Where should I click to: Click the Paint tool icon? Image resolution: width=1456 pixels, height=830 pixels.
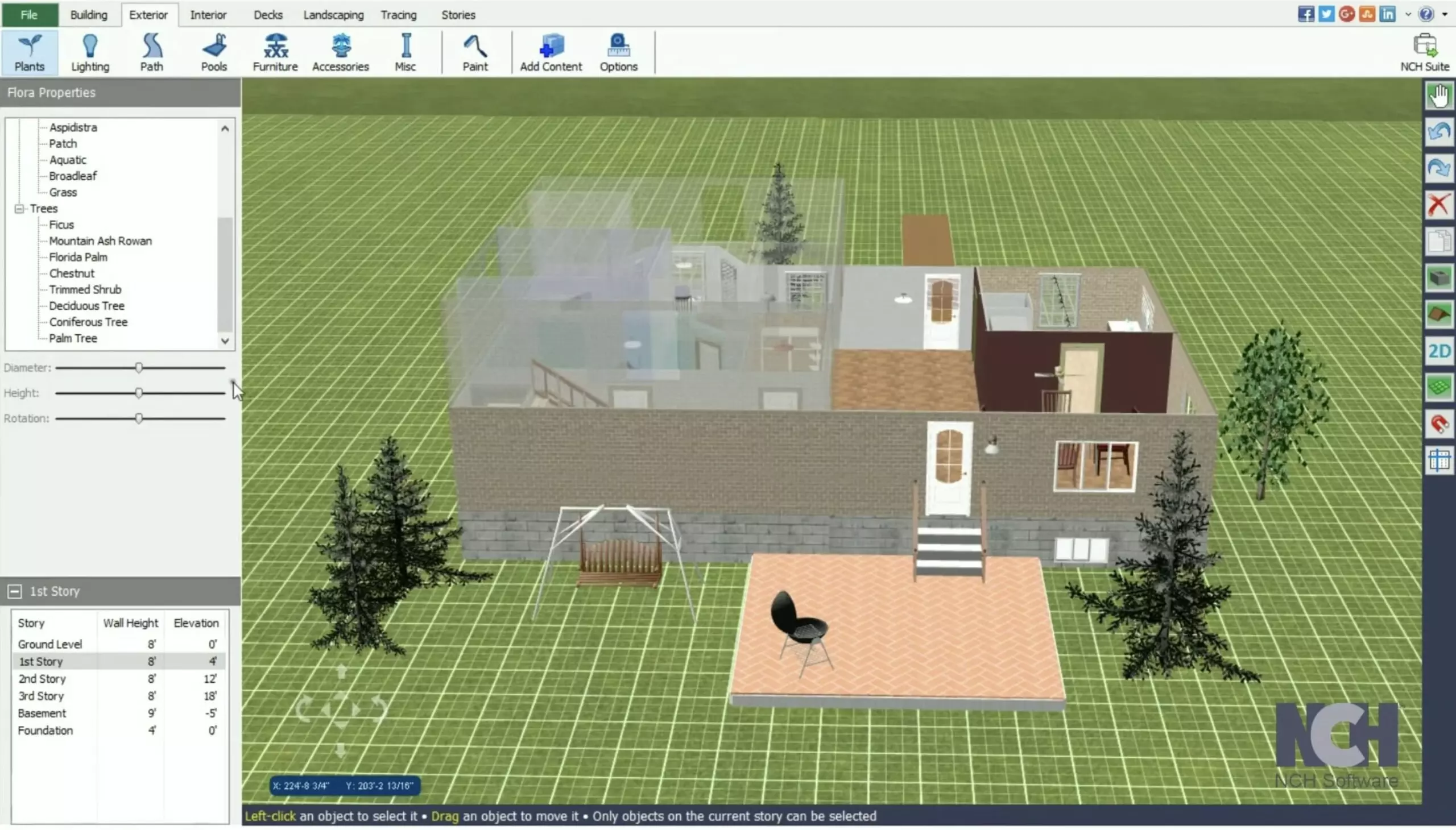pos(474,52)
